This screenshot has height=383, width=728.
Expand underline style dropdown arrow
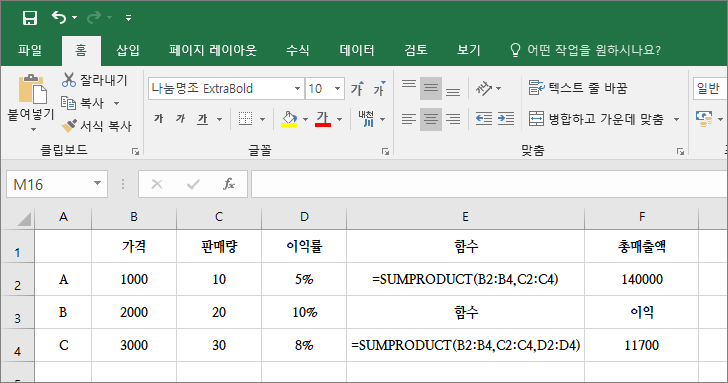[219, 120]
